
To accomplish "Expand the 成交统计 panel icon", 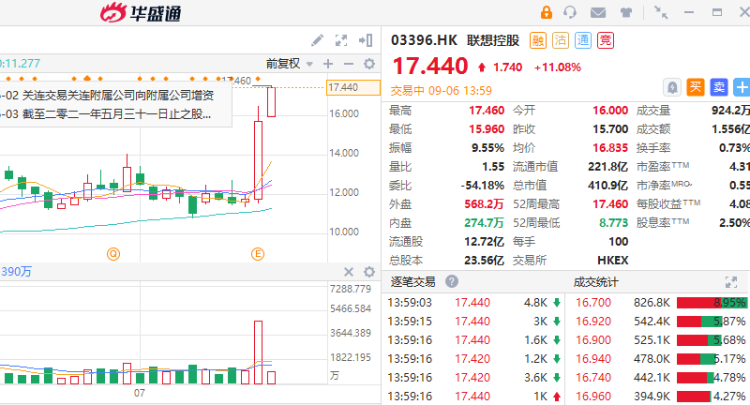I will [x=731, y=282].
